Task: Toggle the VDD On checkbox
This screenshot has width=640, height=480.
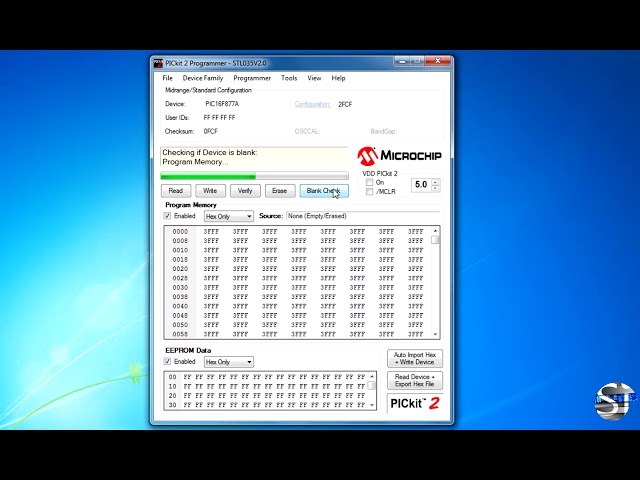Action: pyautogui.click(x=369, y=182)
